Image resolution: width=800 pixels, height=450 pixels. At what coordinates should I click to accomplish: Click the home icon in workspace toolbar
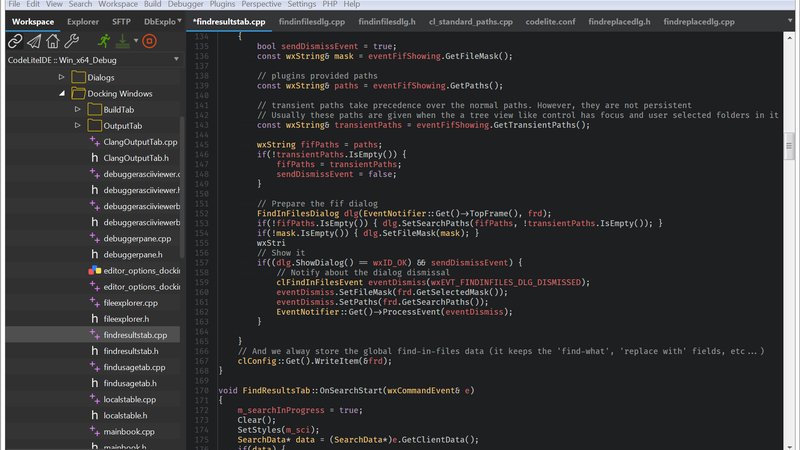(x=52, y=41)
